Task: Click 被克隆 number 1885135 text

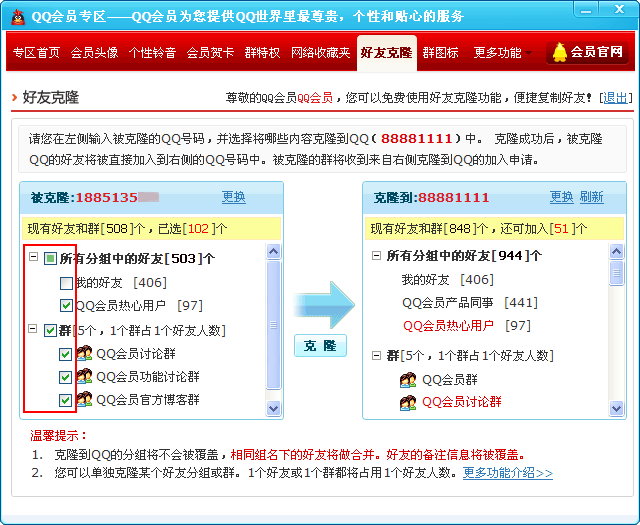Action: click(x=107, y=197)
